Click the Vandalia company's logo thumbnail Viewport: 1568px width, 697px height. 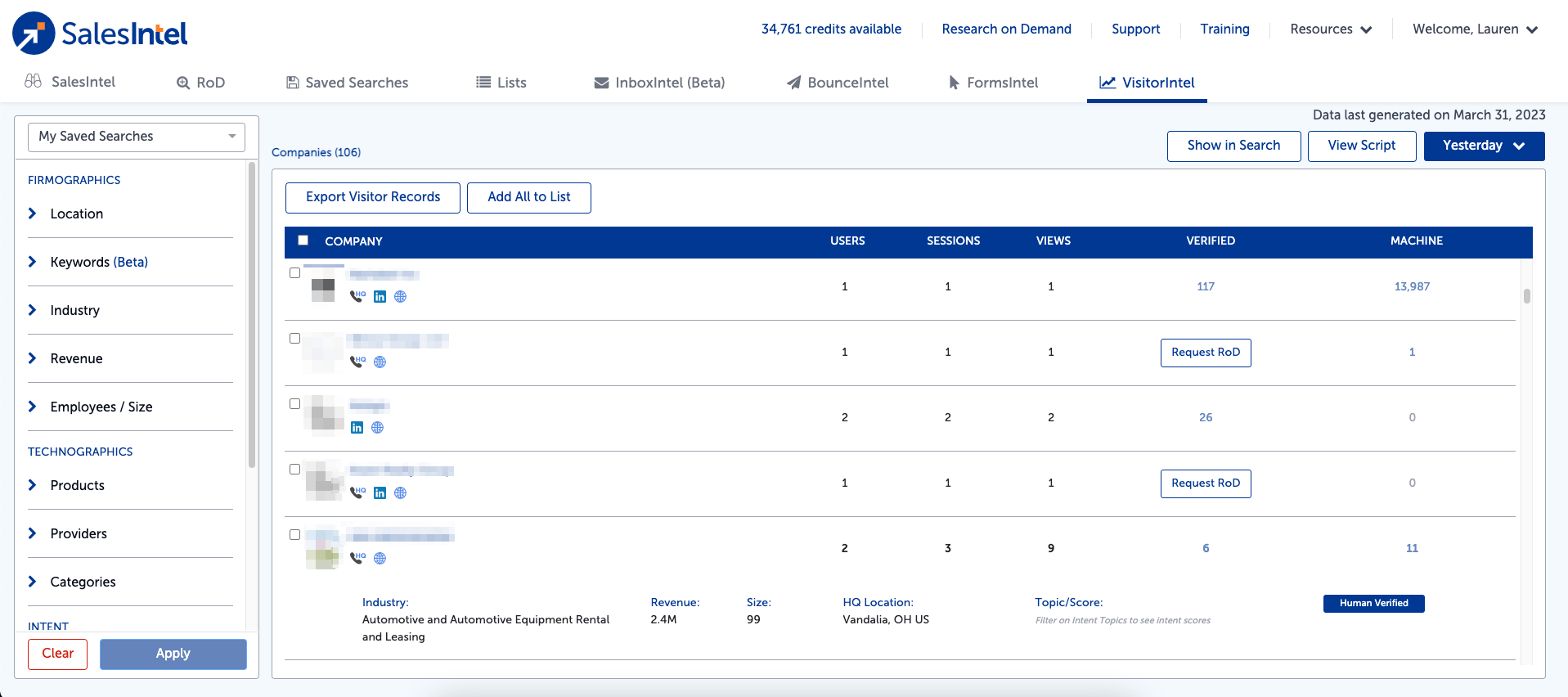coord(322,549)
